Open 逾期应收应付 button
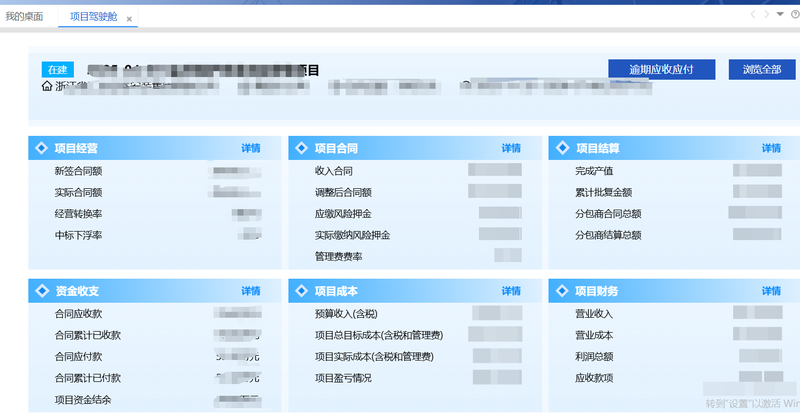The image size is (800, 414). pos(661,69)
